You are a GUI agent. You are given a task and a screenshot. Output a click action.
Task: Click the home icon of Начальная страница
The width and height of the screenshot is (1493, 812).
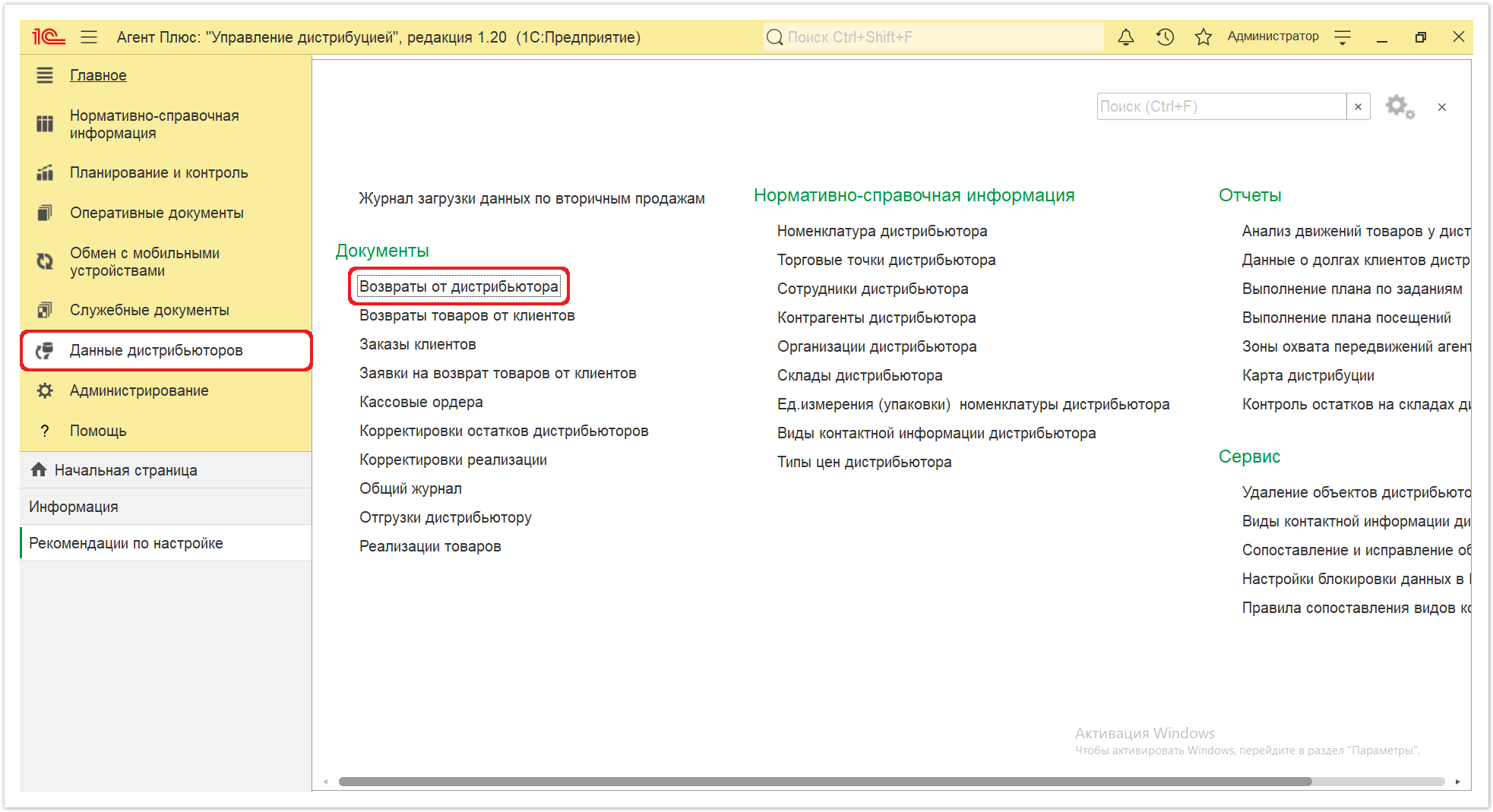click(x=39, y=469)
